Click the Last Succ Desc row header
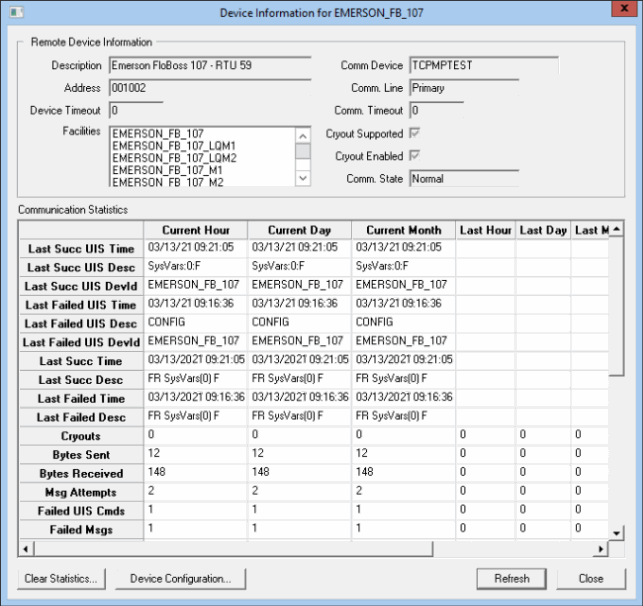This screenshot has width=643, height=606. pos(81,380)
